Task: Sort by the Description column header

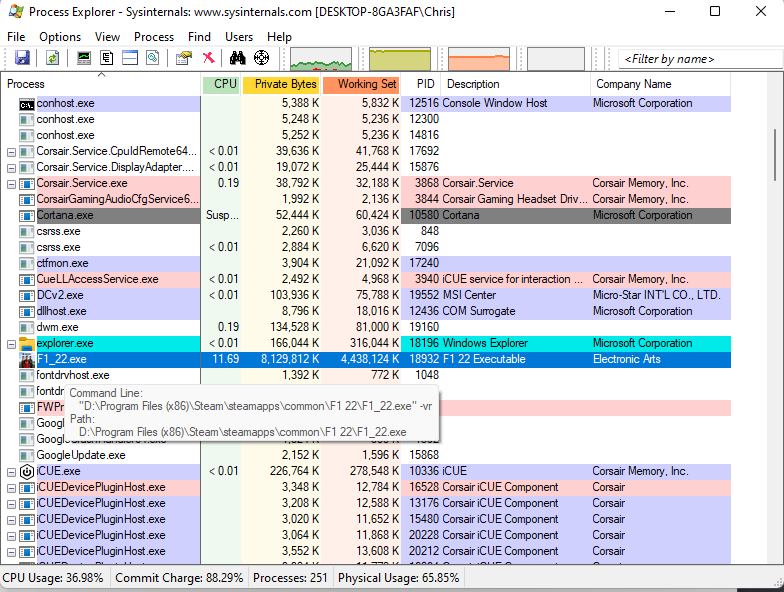Action: click(516, 84)
